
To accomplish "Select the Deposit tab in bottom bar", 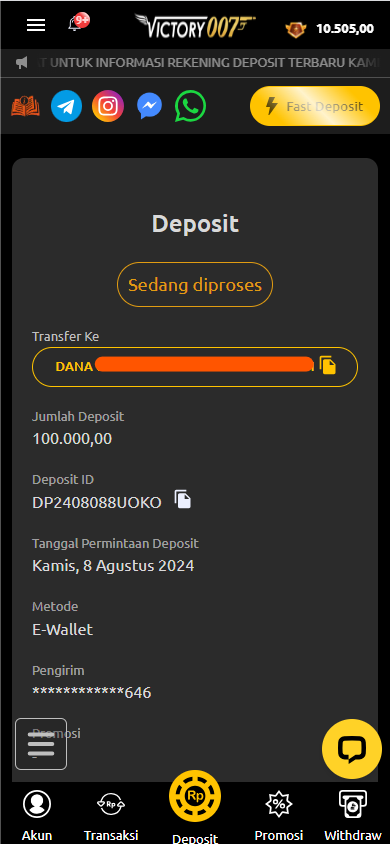I will pos(195,806).
